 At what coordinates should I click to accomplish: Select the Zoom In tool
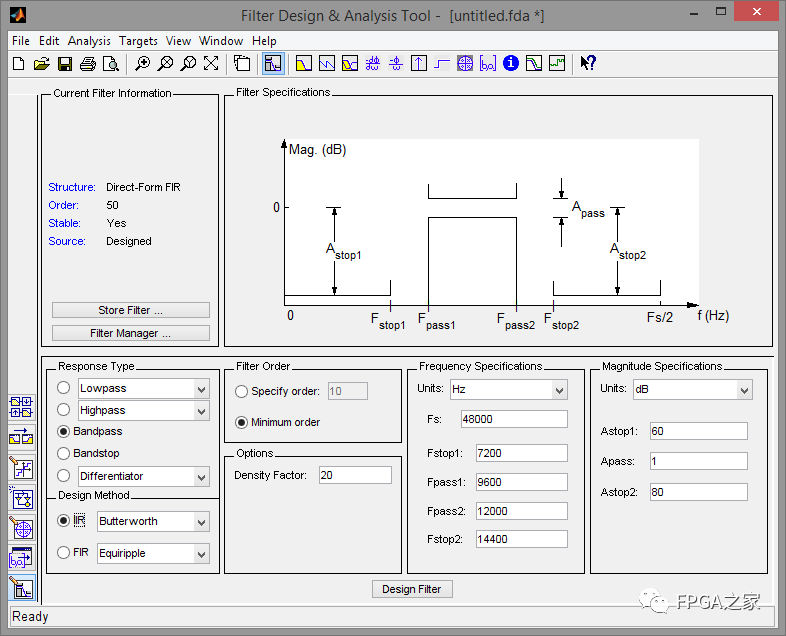142,64
